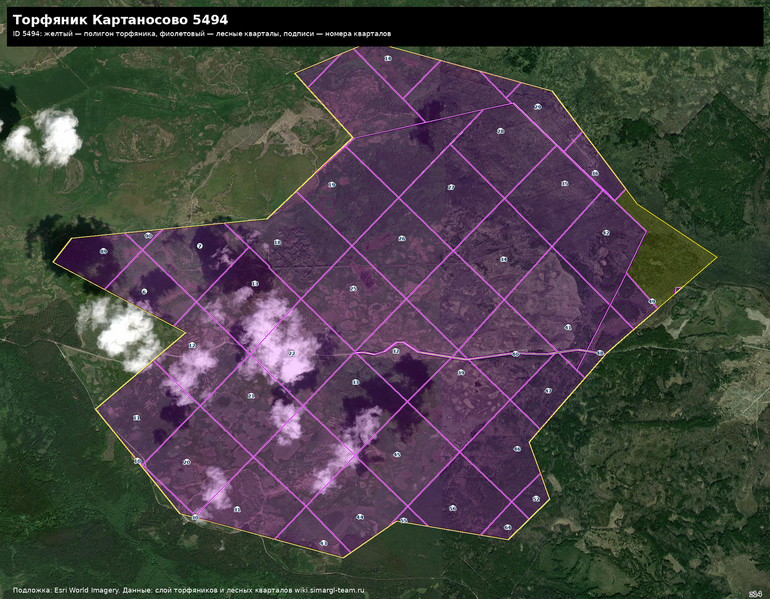Select forest quarter label 47

point(548,391)
